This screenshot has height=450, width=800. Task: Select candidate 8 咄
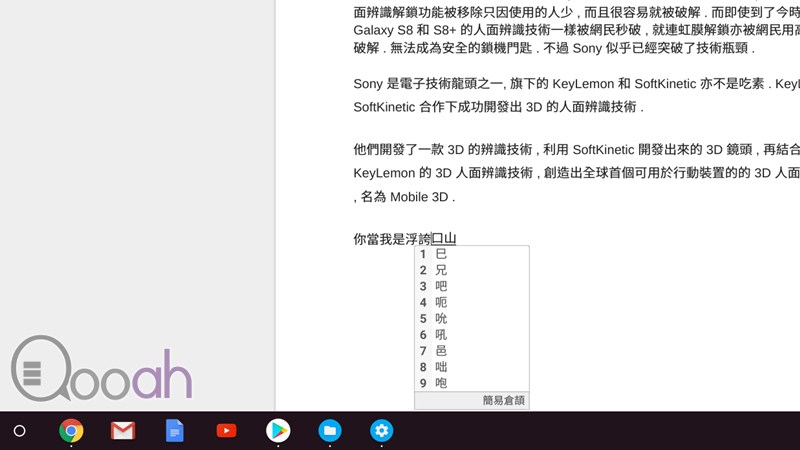pyautogui.click(x=472, y=367)
